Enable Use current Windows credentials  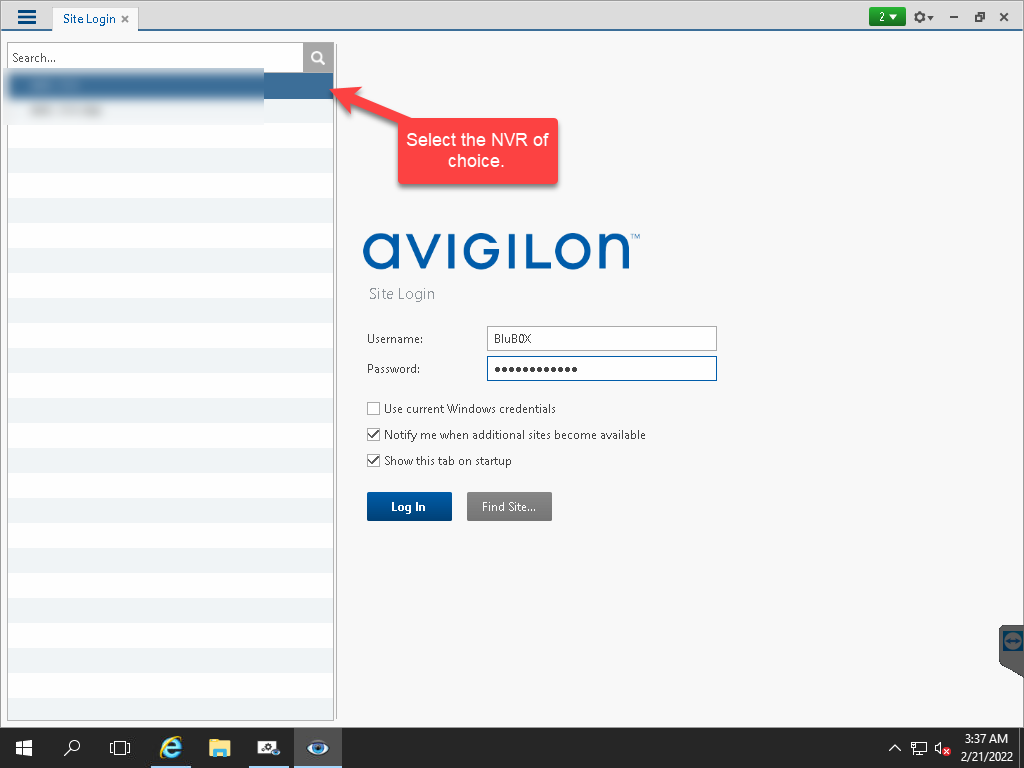(x=374, y=409)
